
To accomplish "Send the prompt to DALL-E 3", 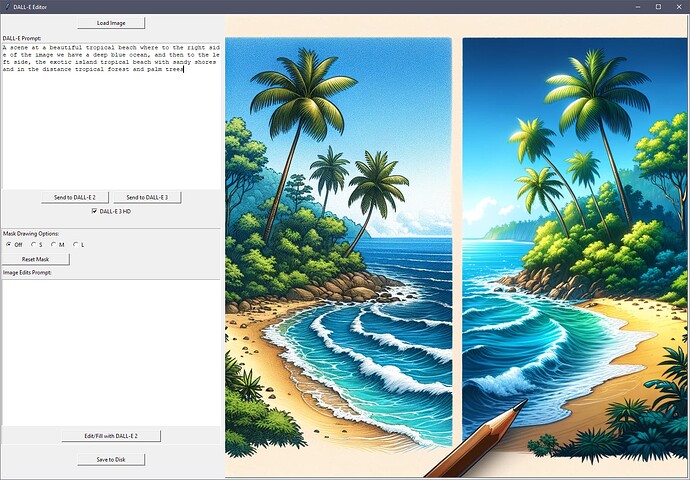I will coord(147,197).
